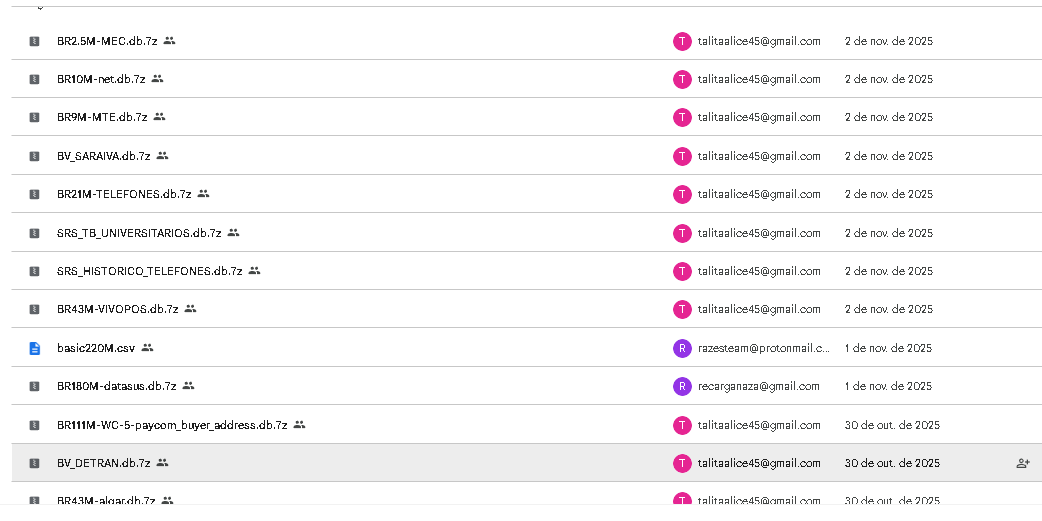The width and height of the screenshot is (1042, 521).
Task: Click shared-people icon beside BR111M-WC-5-paycom_buyer_address.db.7z
Action: (300, 424)
